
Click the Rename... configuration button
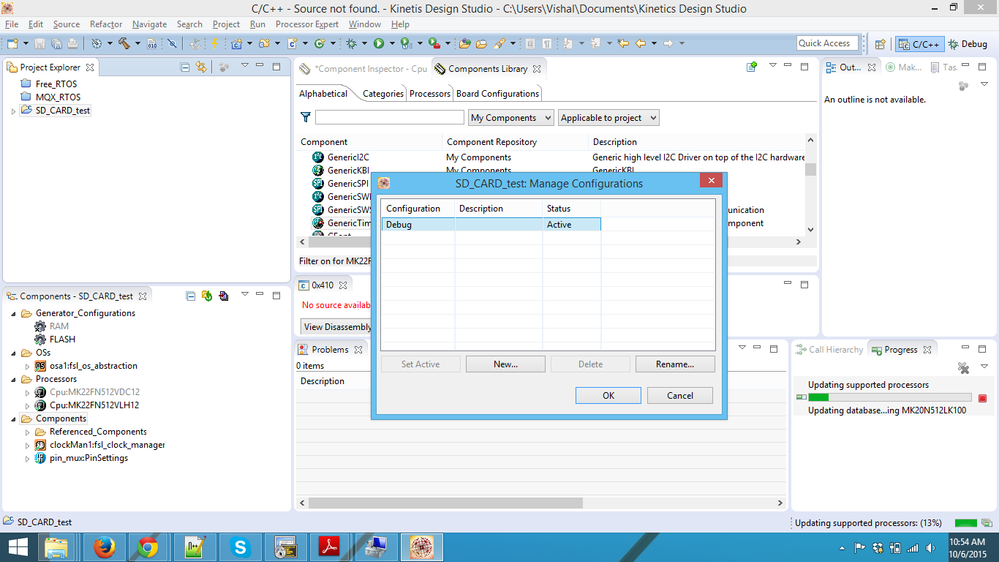click(675, 364)
